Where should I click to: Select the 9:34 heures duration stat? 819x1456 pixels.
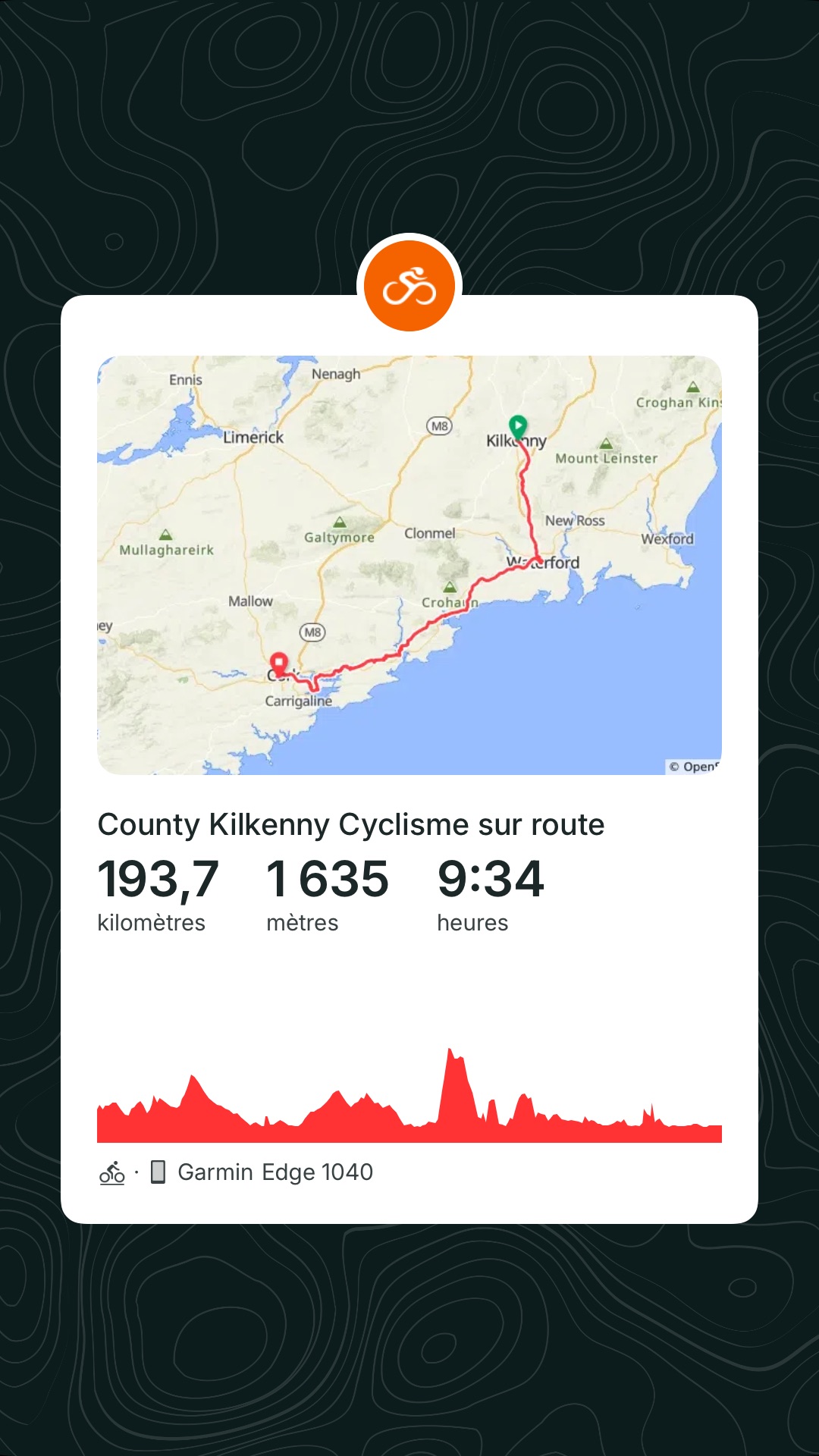pos(491,894)
